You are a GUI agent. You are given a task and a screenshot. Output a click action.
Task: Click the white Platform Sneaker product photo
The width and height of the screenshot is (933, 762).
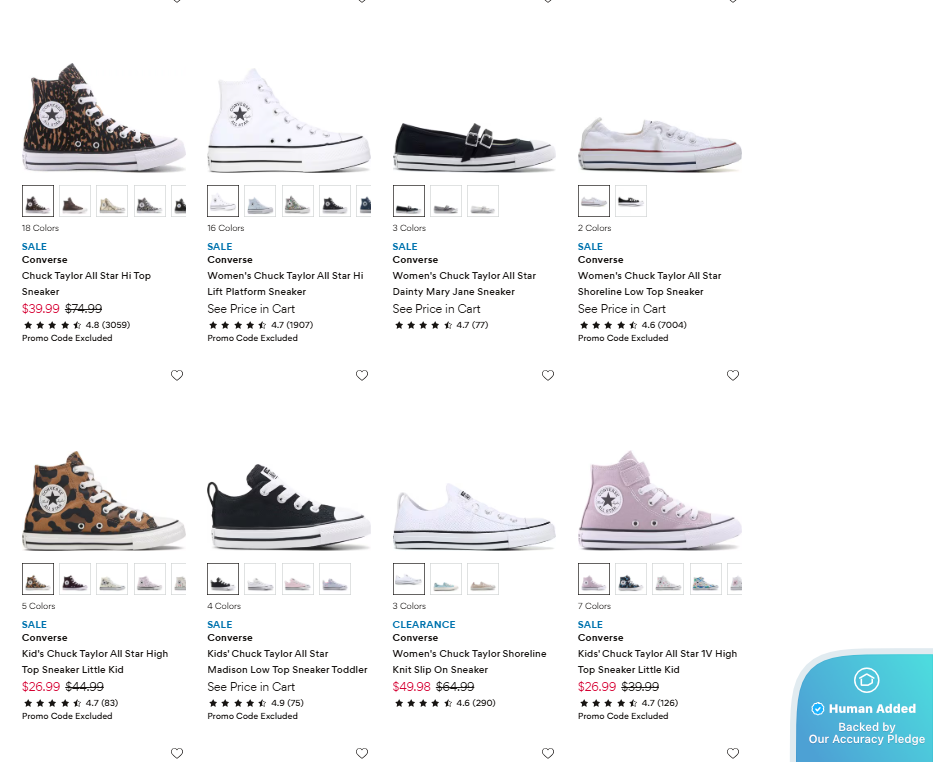pyautogui.click(x=288, y=115)
